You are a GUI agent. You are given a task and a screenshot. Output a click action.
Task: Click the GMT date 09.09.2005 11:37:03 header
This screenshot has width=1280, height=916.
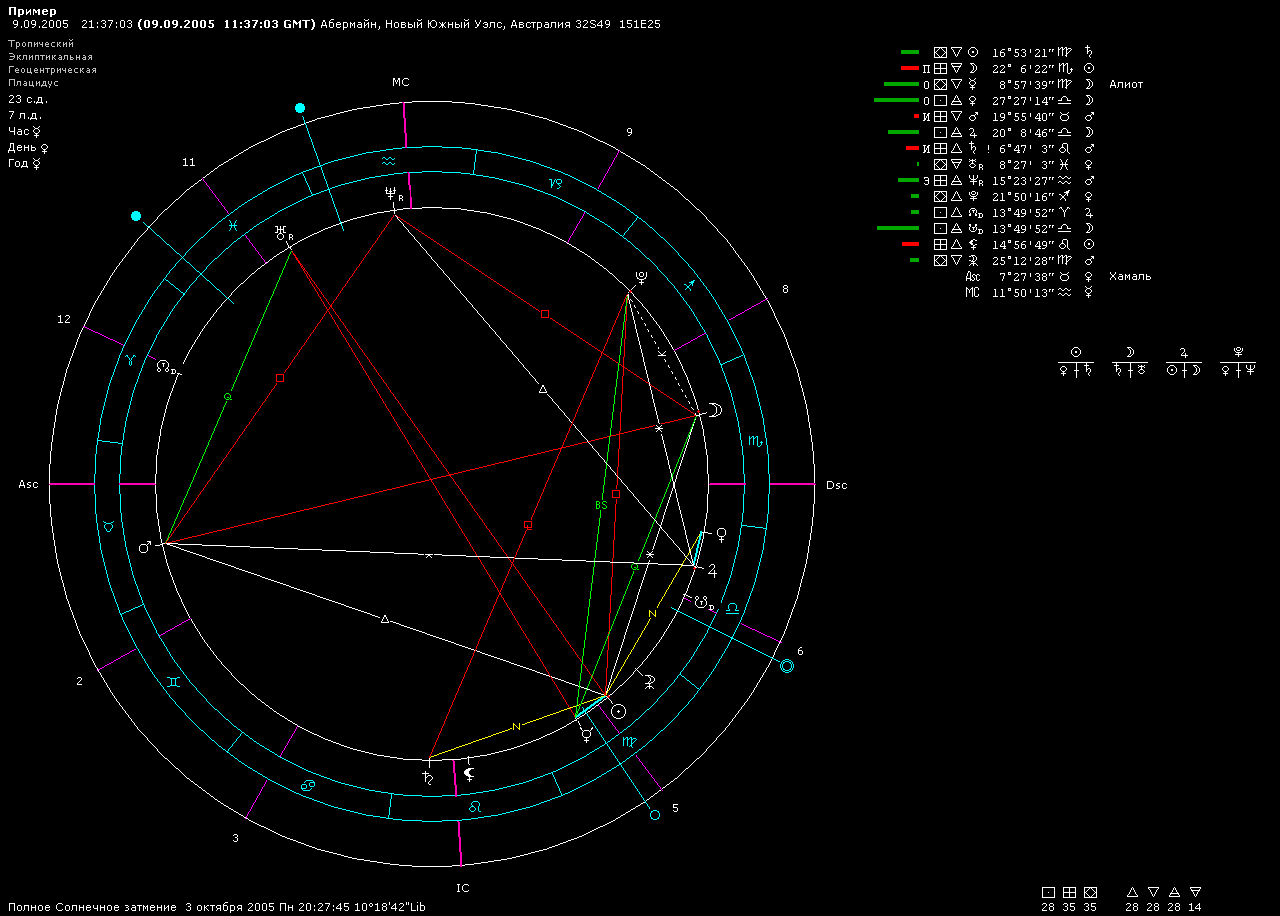[x=227, y=24]
